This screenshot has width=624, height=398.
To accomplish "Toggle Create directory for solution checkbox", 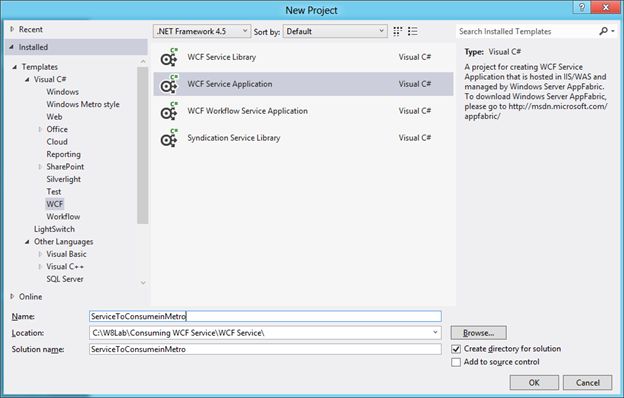I will click(456, 349).
